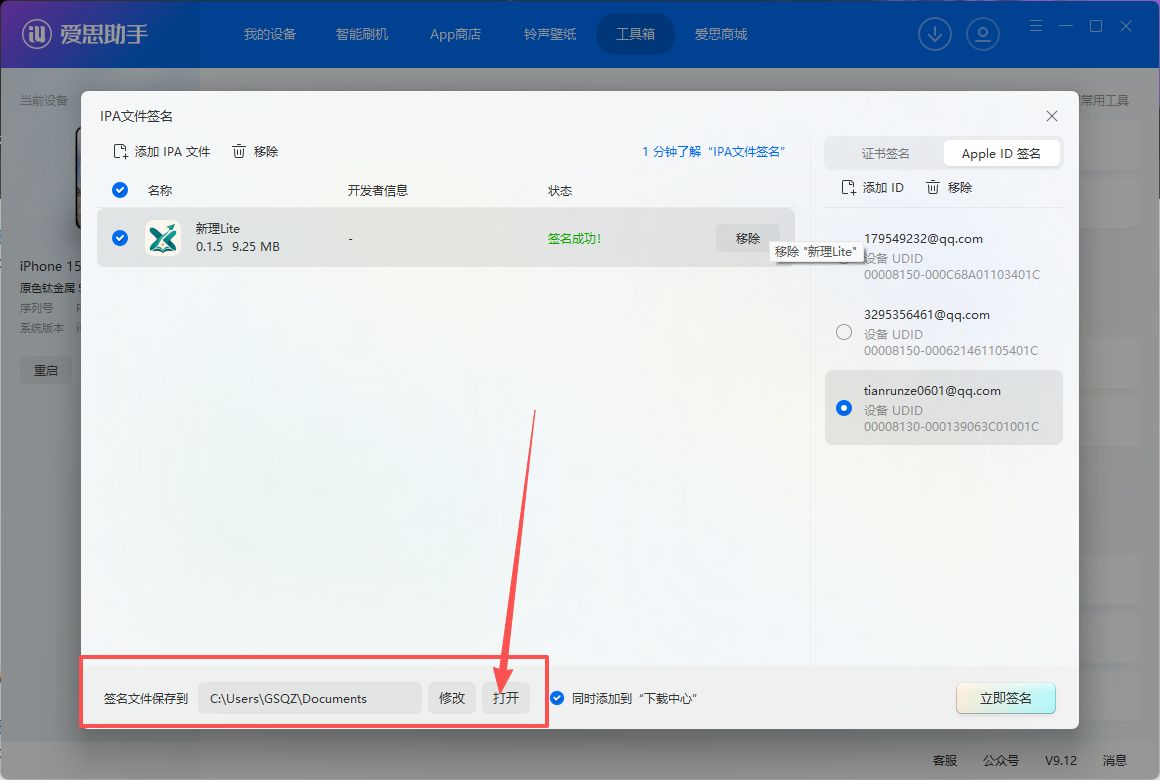Click the 签名成功! status text
The image size is (1160, 780).
[574, 238]
